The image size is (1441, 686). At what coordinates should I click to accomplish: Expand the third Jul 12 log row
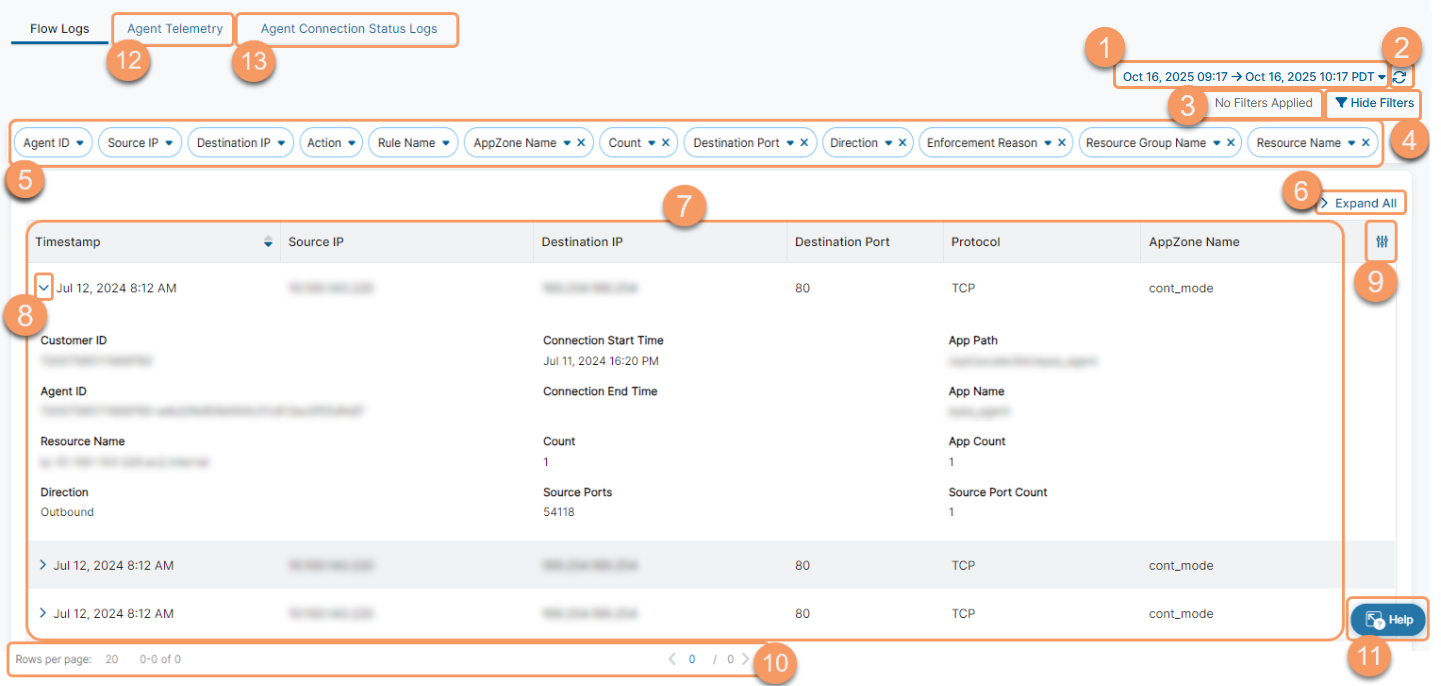pos(42,613)
